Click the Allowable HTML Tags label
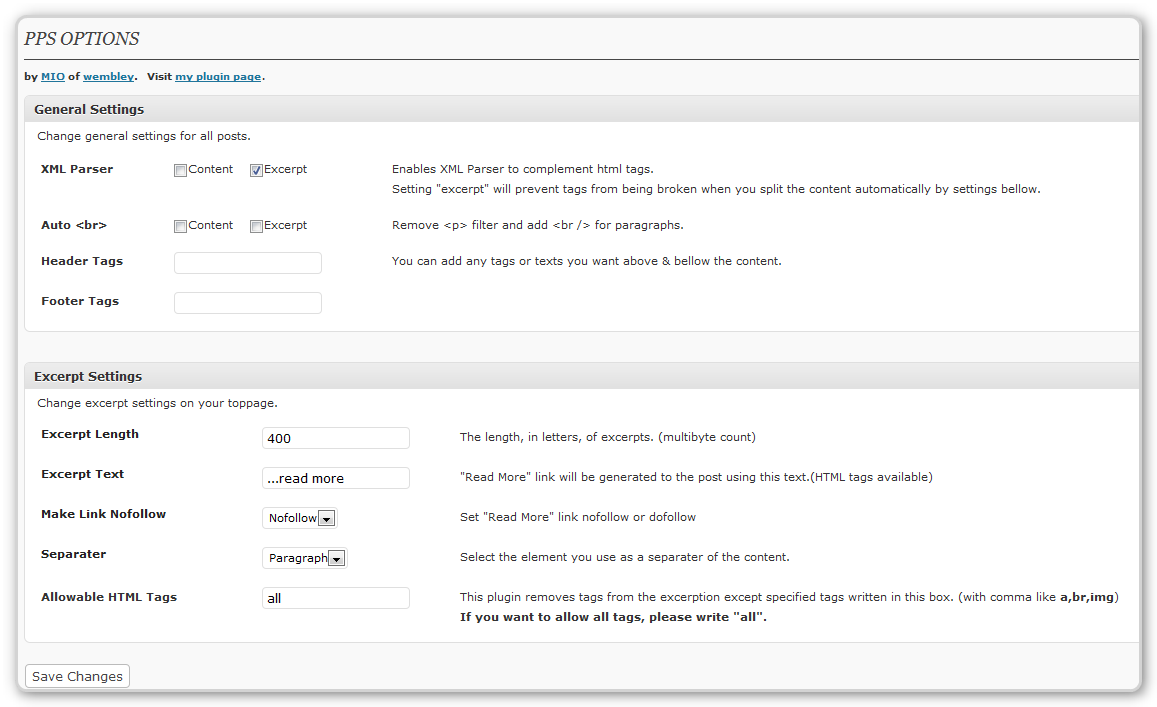This screenshot has height=707, width=1157. (109, 597)
